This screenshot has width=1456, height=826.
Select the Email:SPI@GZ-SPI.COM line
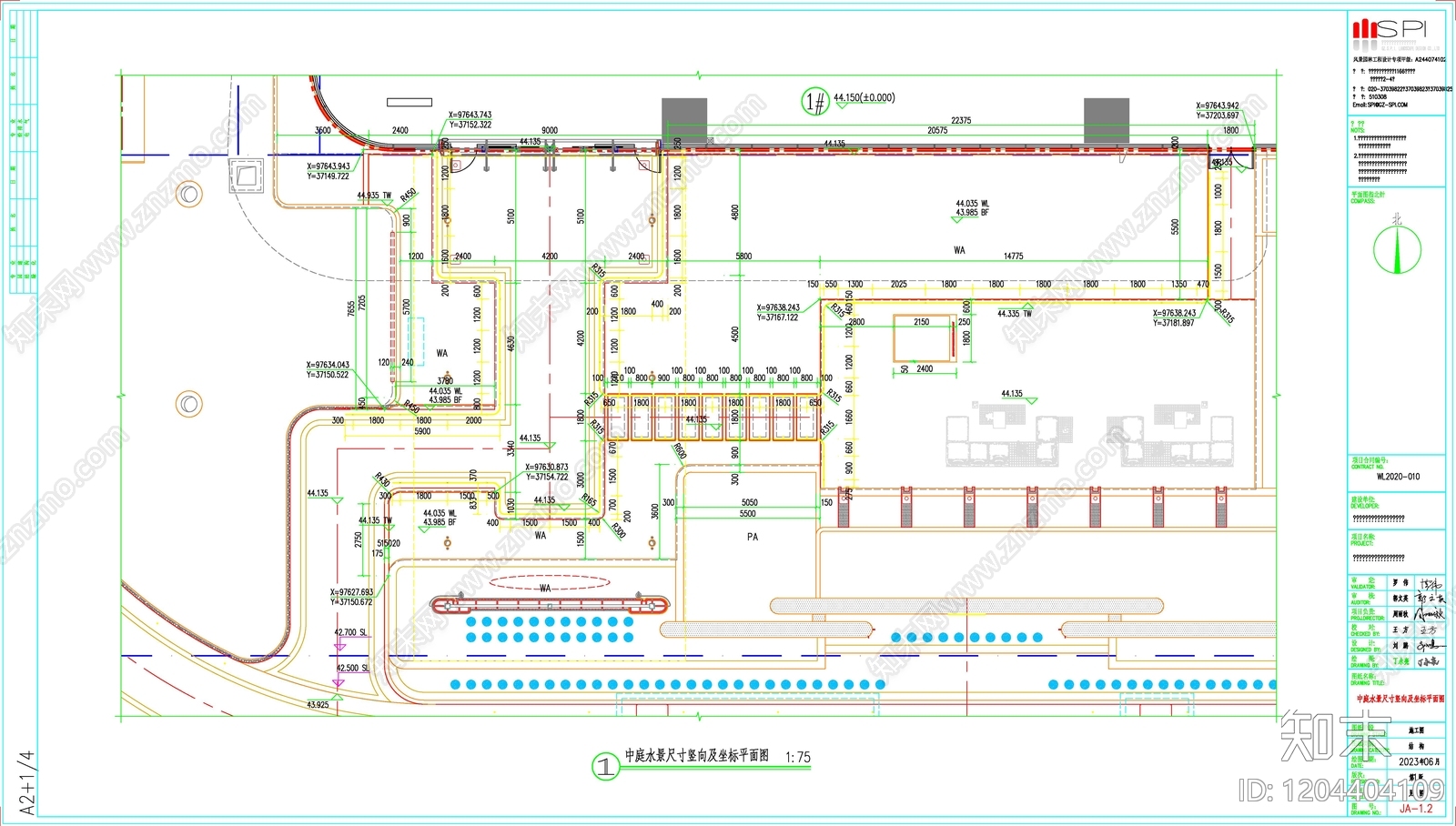click(1380, 105)
